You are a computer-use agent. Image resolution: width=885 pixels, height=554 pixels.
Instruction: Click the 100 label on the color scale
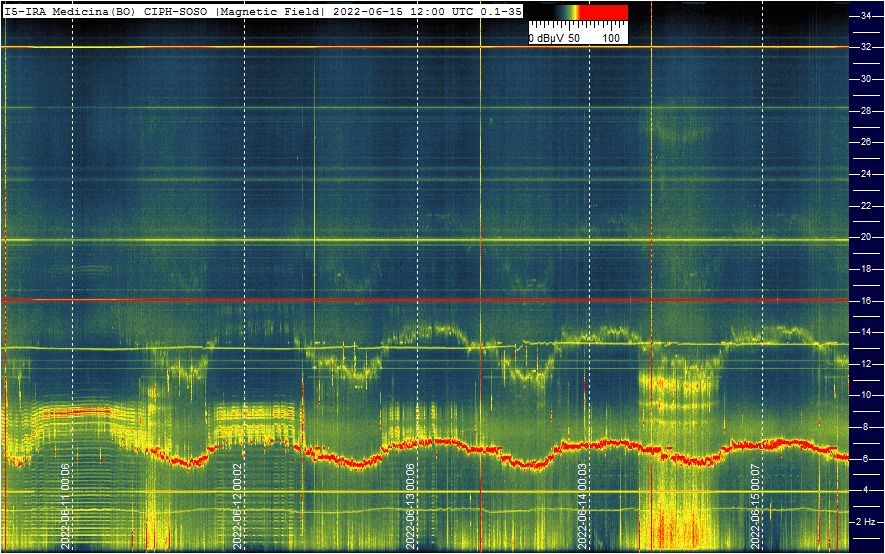point(612,38)
